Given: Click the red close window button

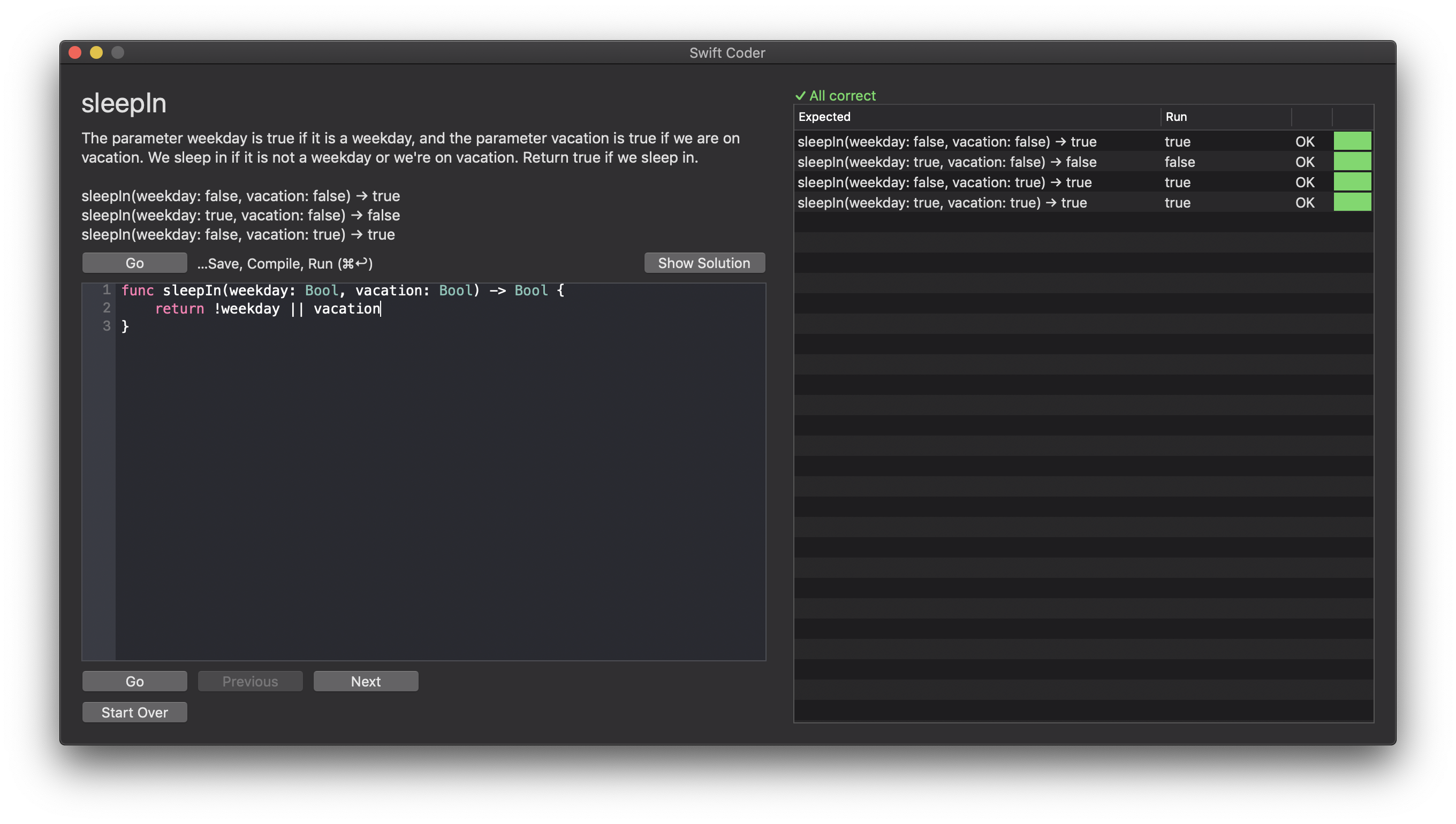Looking at the screenshot, I should pos(75,52).
